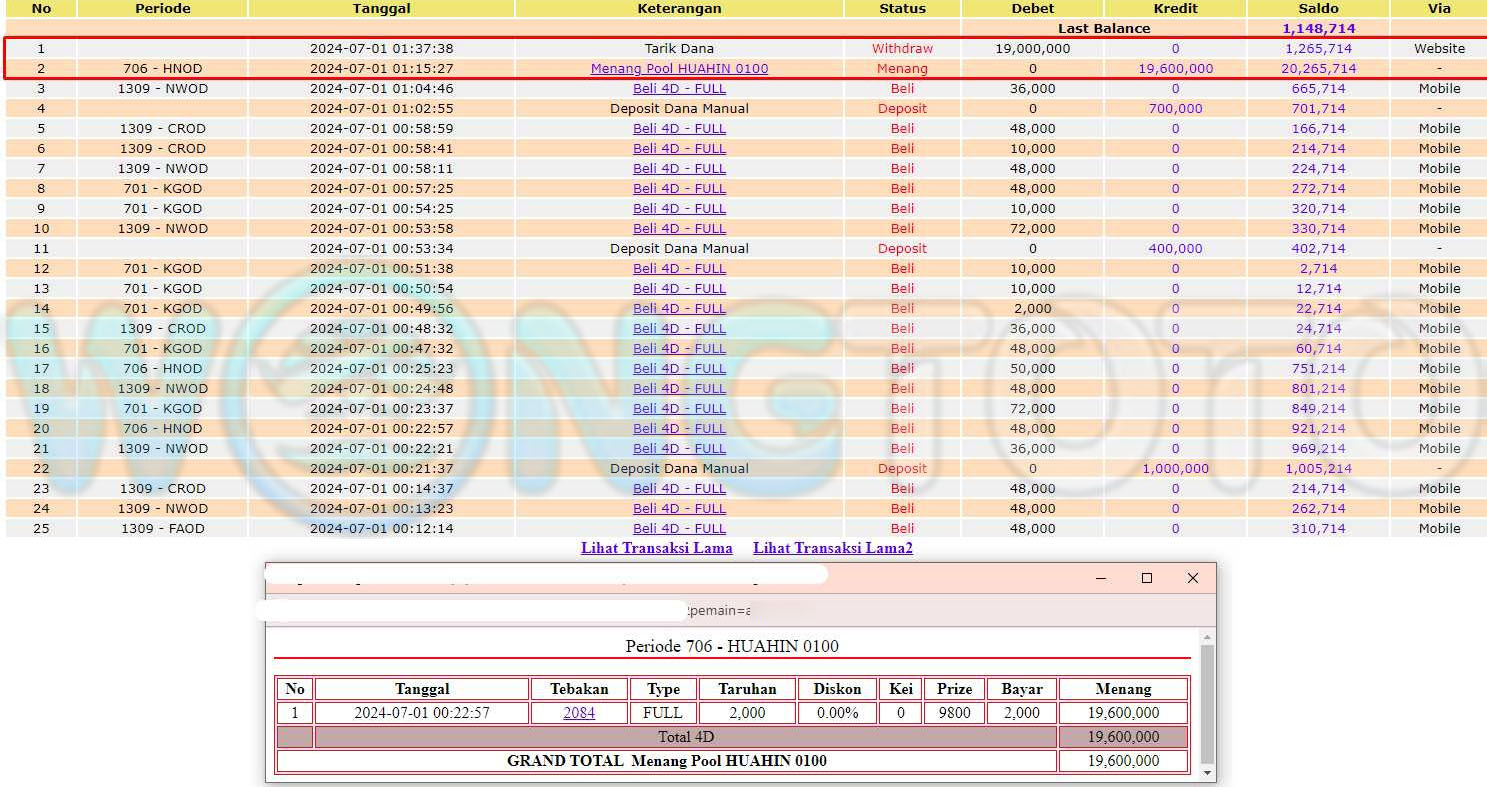Open Beli 4D - FULL at 00:58:59
1487x787 pixels.
(679, 129)
